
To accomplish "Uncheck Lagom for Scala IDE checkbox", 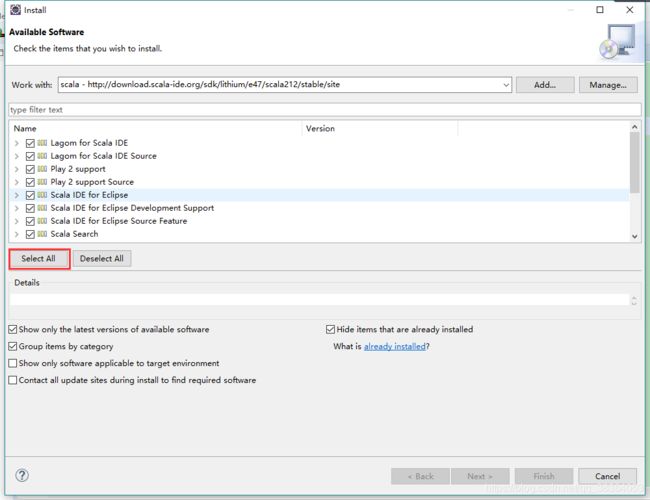I will (30, 143).
